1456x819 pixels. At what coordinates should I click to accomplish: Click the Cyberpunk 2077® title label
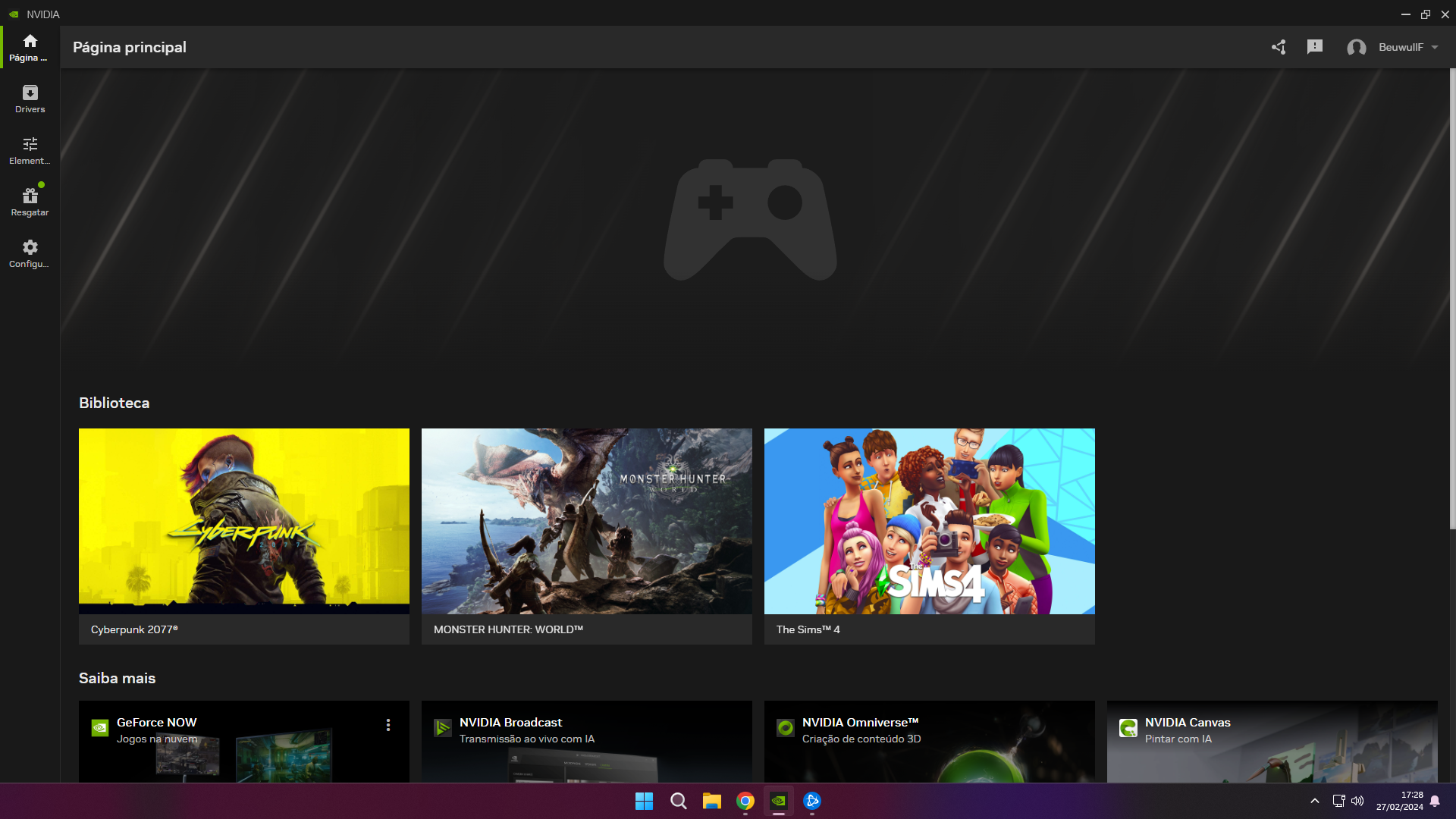[134, 629]
